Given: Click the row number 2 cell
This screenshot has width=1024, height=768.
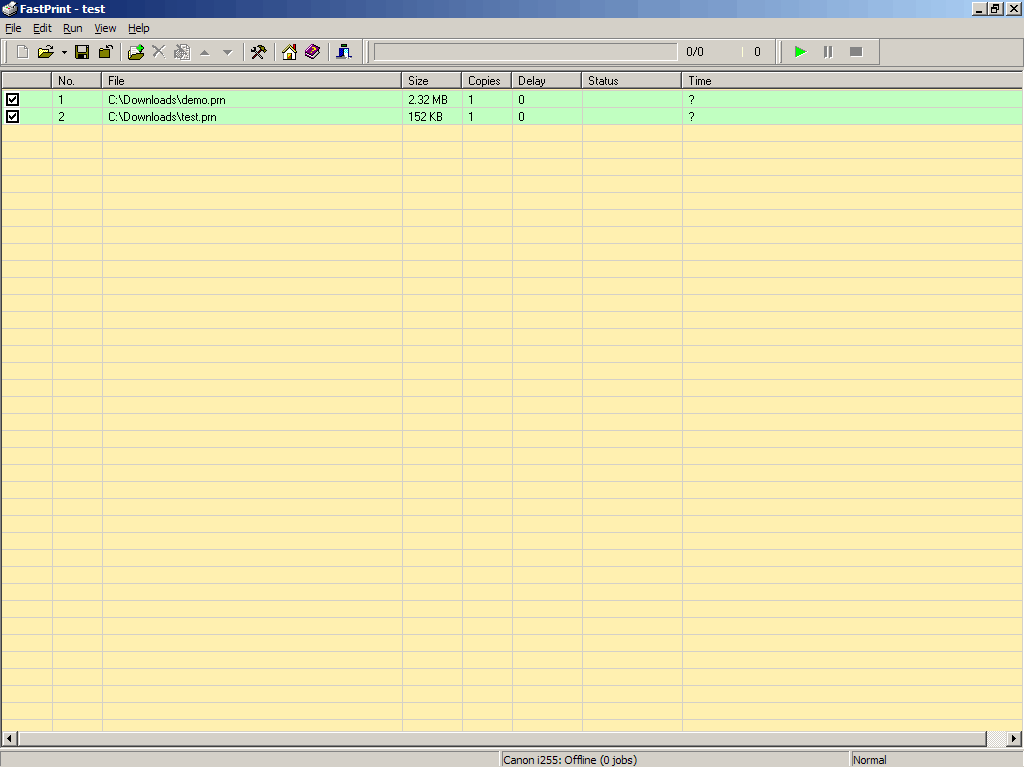Looking at the screenshot, I should coord(77,117).
